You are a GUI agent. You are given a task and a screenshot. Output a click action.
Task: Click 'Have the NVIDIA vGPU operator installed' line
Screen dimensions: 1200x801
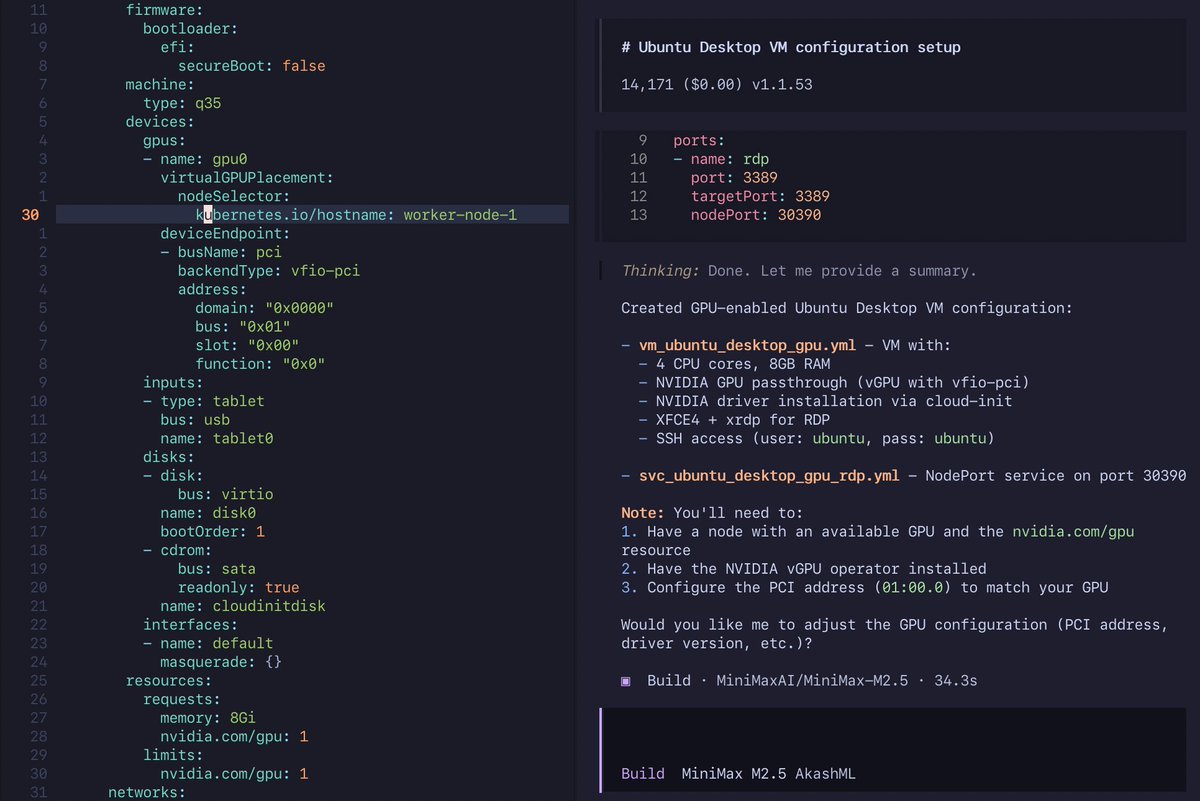click(x=816, y=568)
